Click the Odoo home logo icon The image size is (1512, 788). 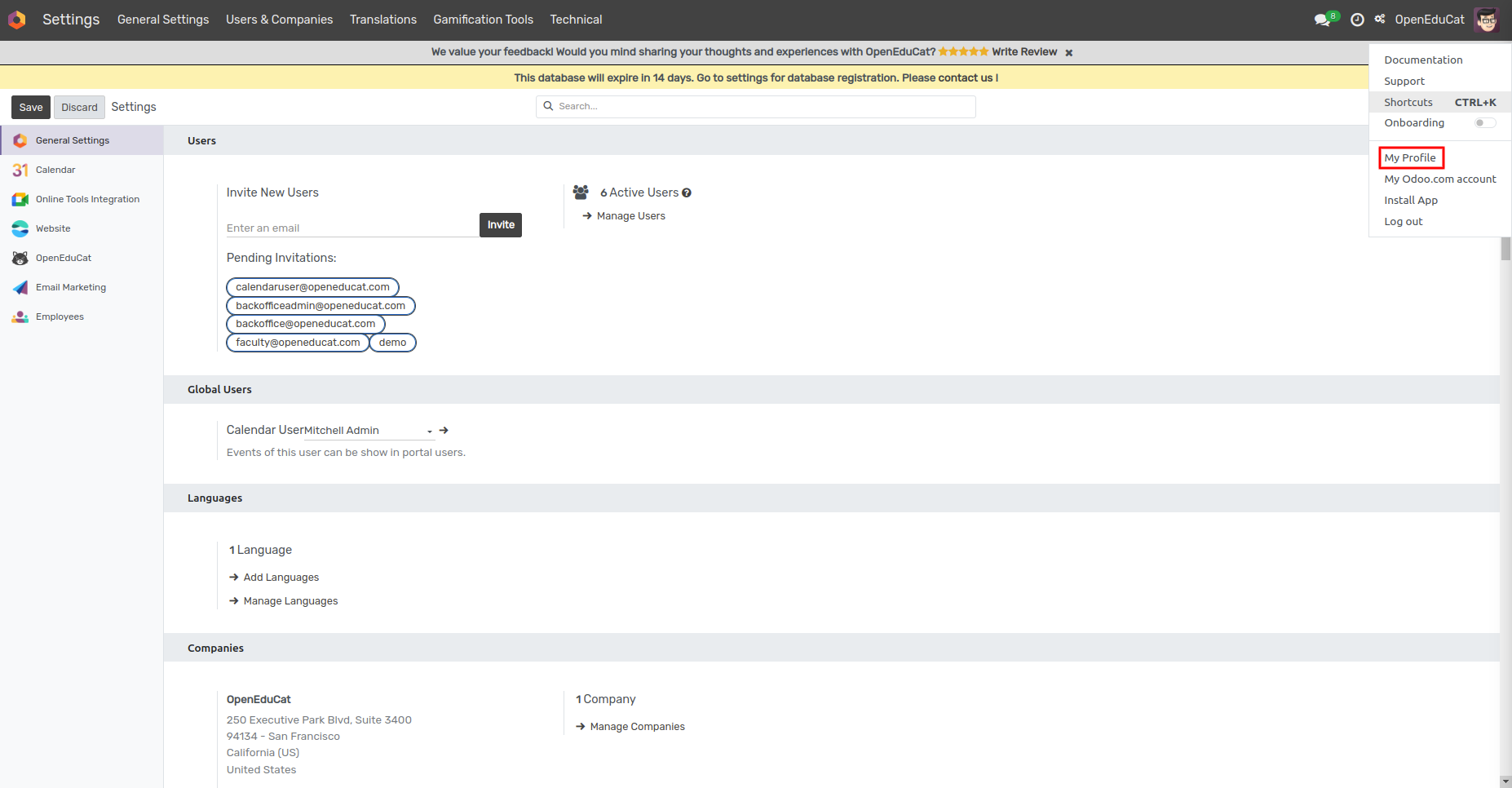coord(17,20)
